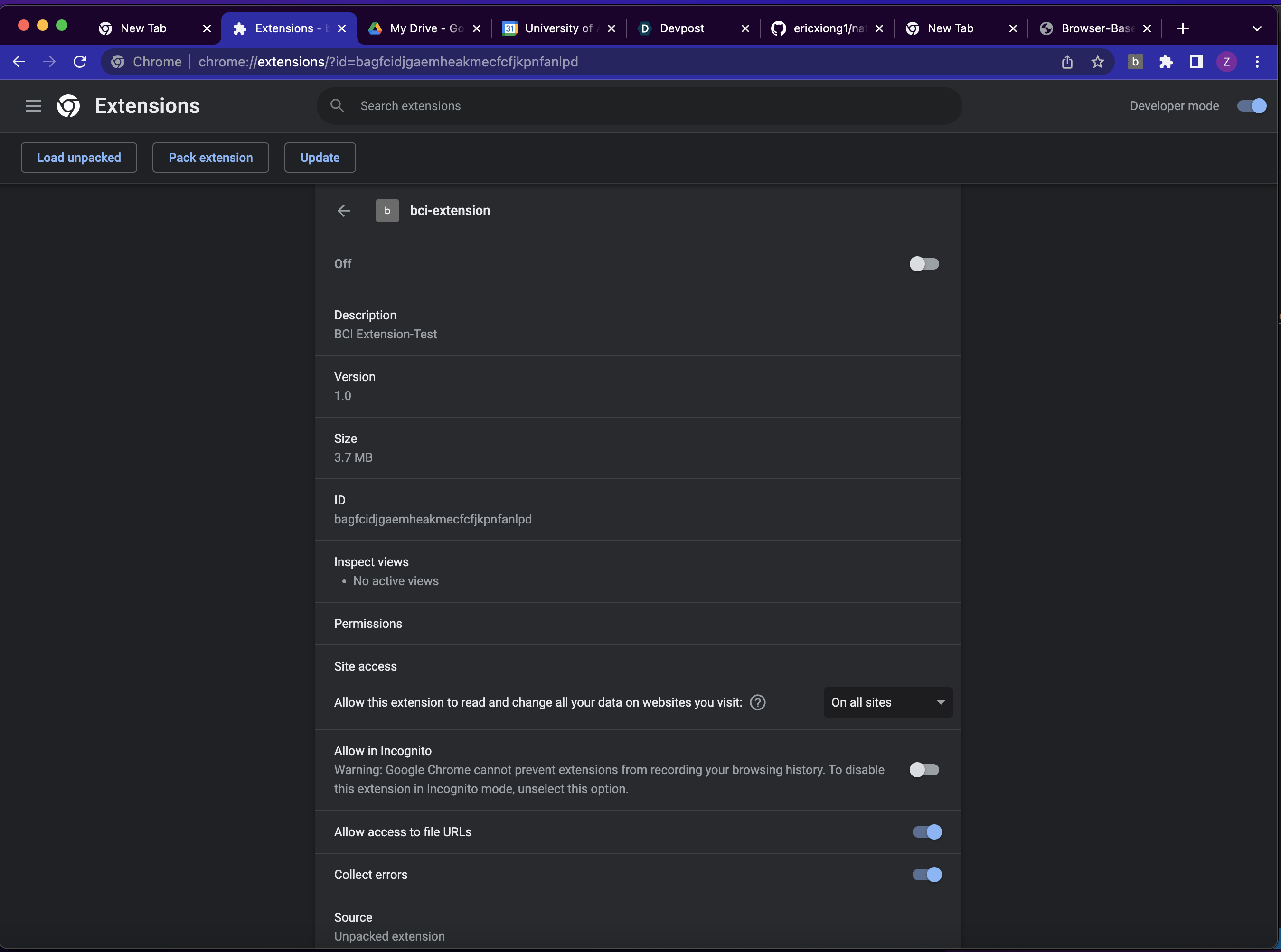The height and width of the screenshot is (952, 1281).
Task: Click the Site access help question icon
Action: click(x=757, y=702)
